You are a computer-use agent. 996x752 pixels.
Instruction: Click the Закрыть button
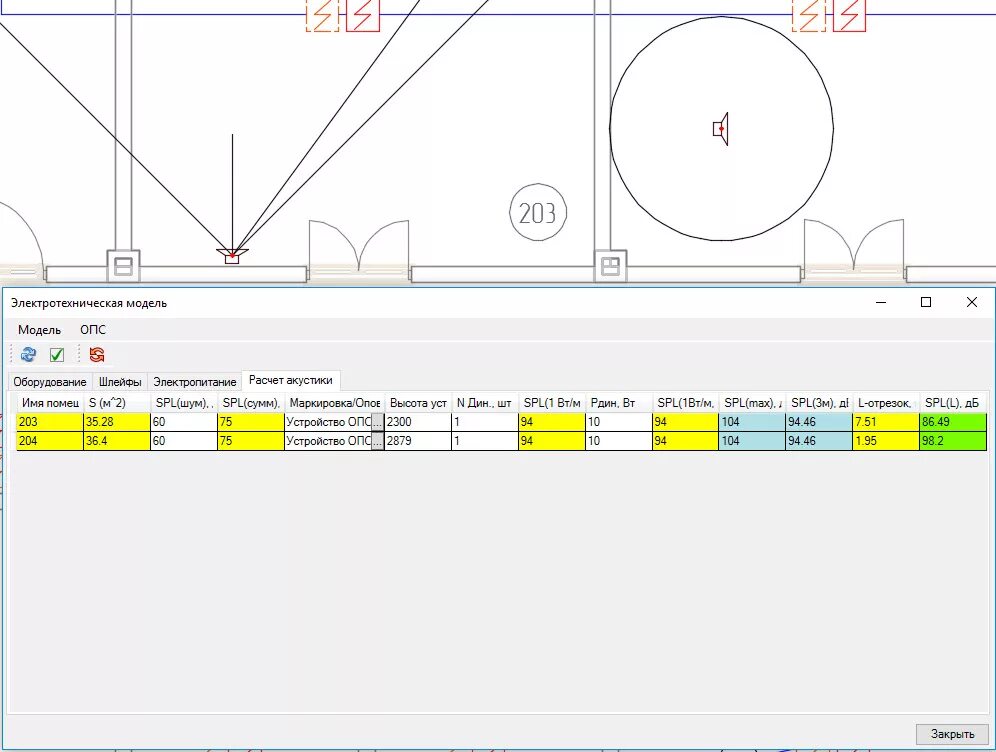(952, 734)
